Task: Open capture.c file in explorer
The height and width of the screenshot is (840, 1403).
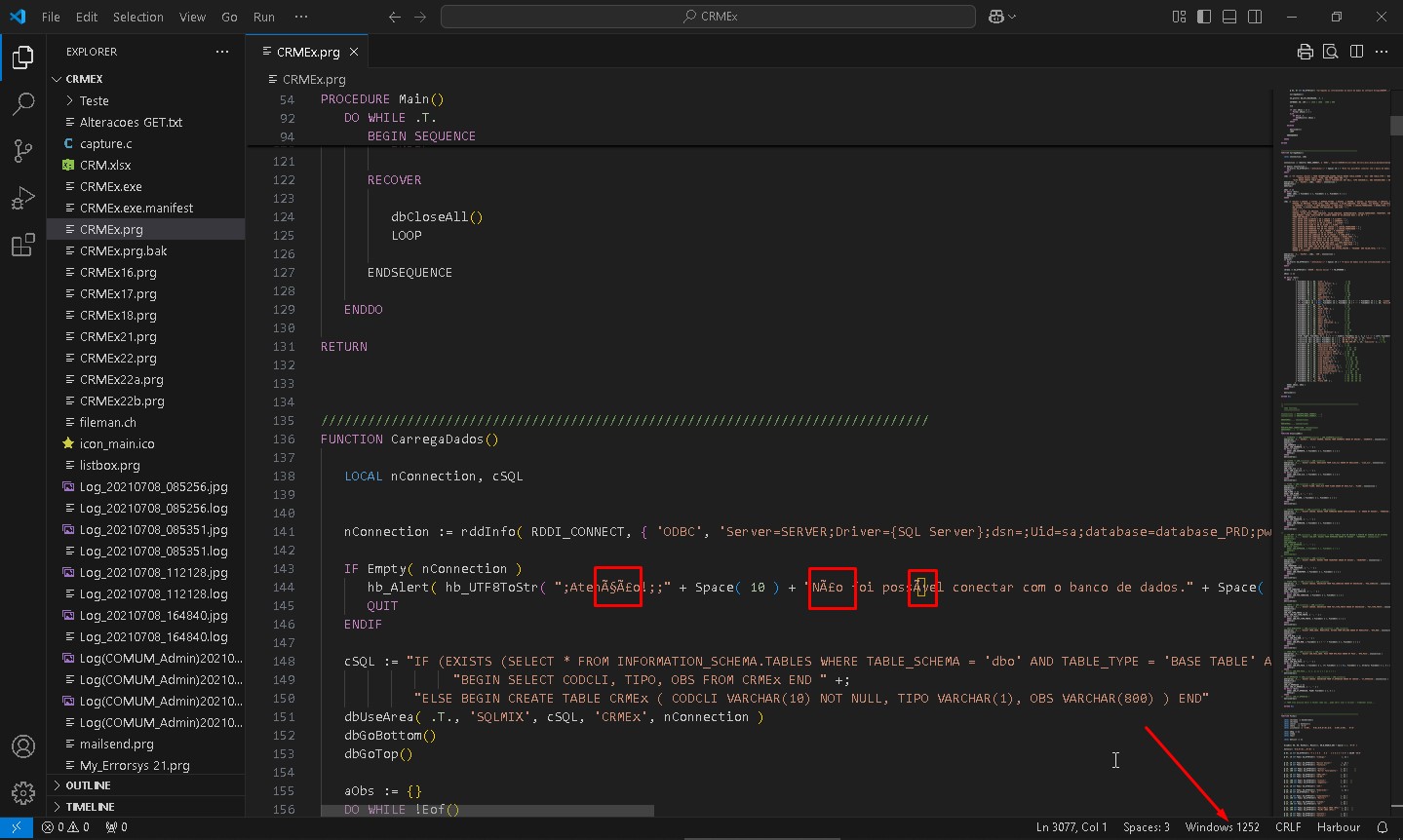Action: [x=105, y=143]
